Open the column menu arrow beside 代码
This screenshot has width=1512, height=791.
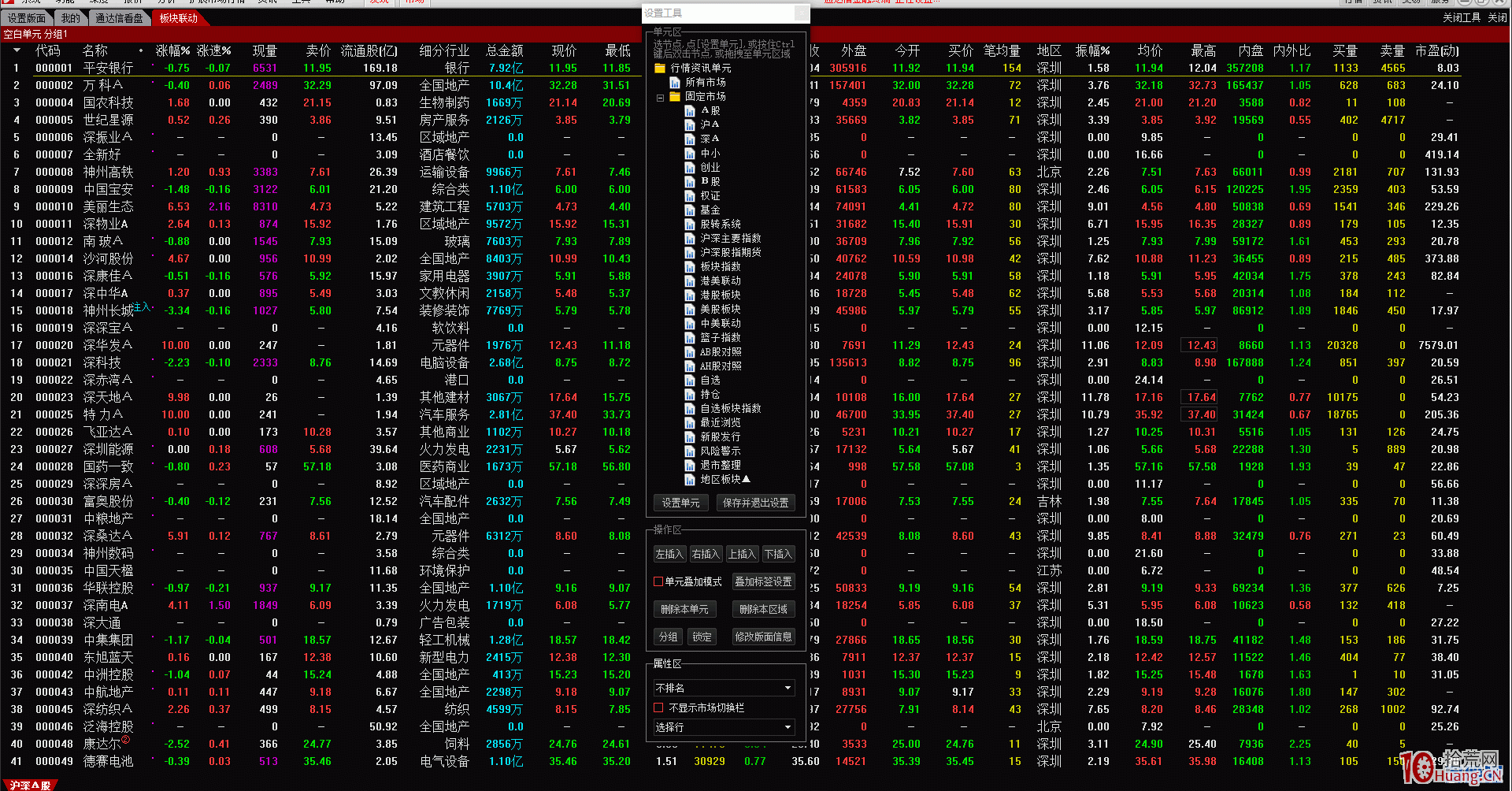tap(17, 50)
